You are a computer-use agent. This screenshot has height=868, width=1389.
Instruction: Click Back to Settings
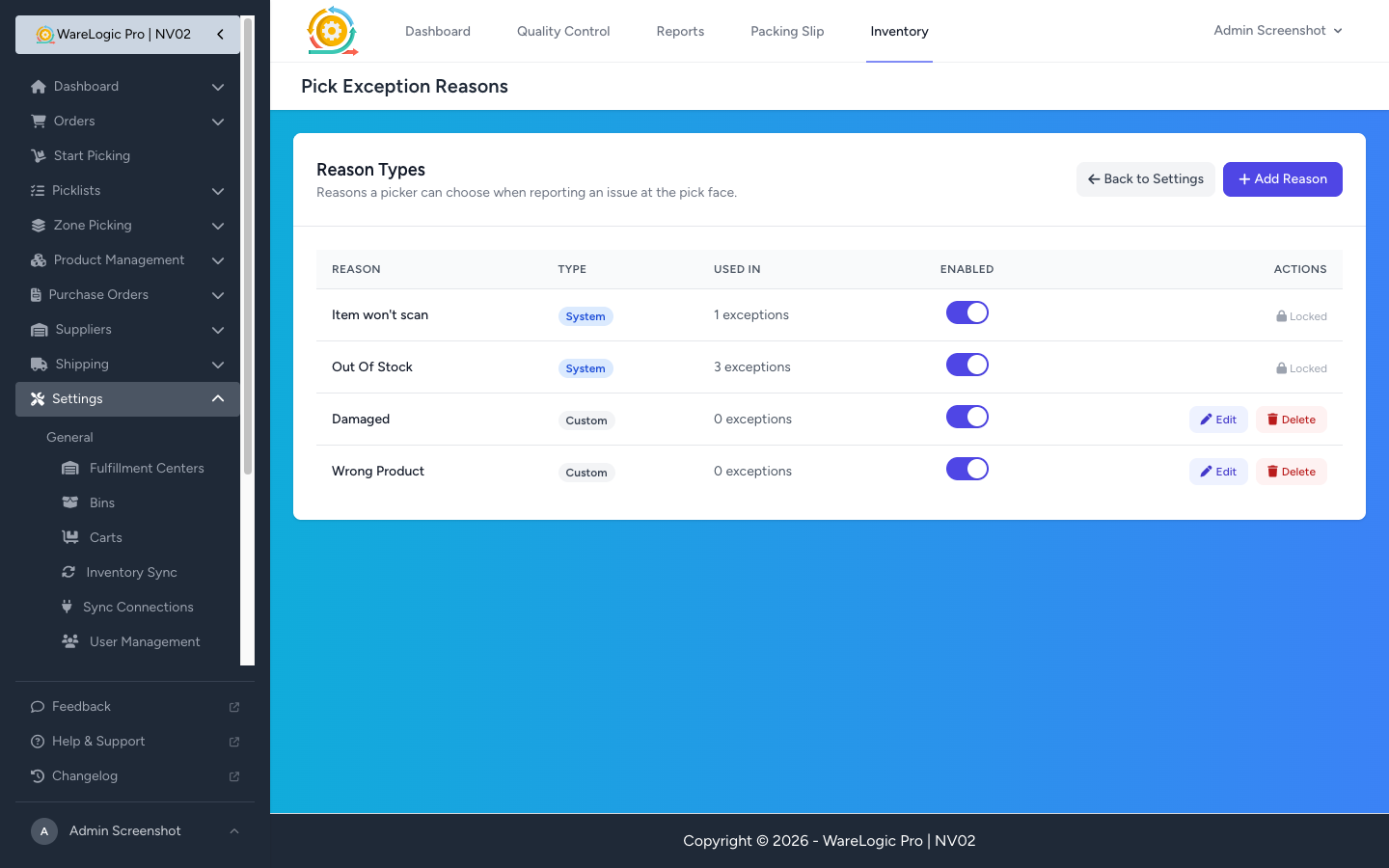(1146, 178)
